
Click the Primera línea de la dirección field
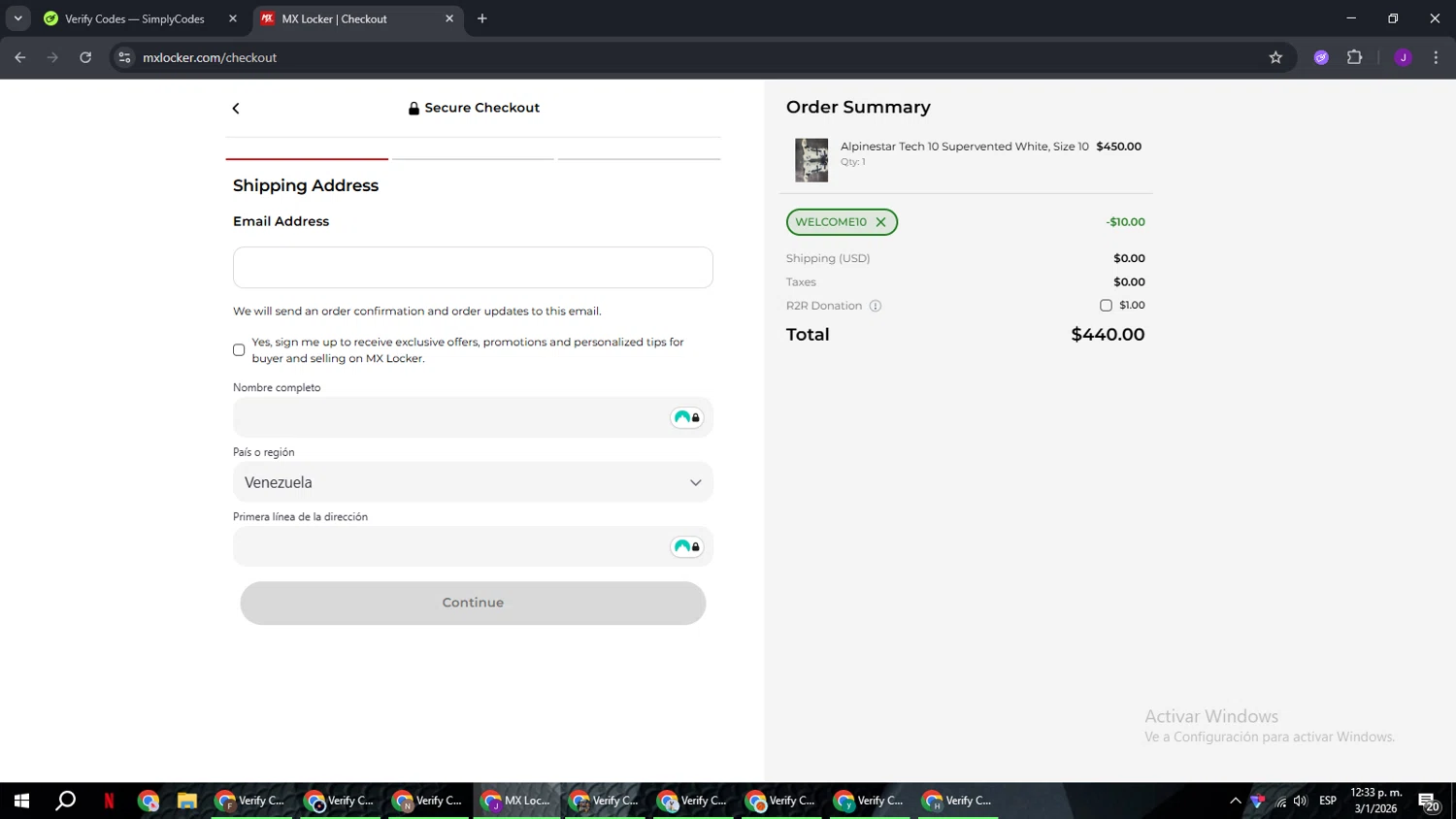coord(473,546)
